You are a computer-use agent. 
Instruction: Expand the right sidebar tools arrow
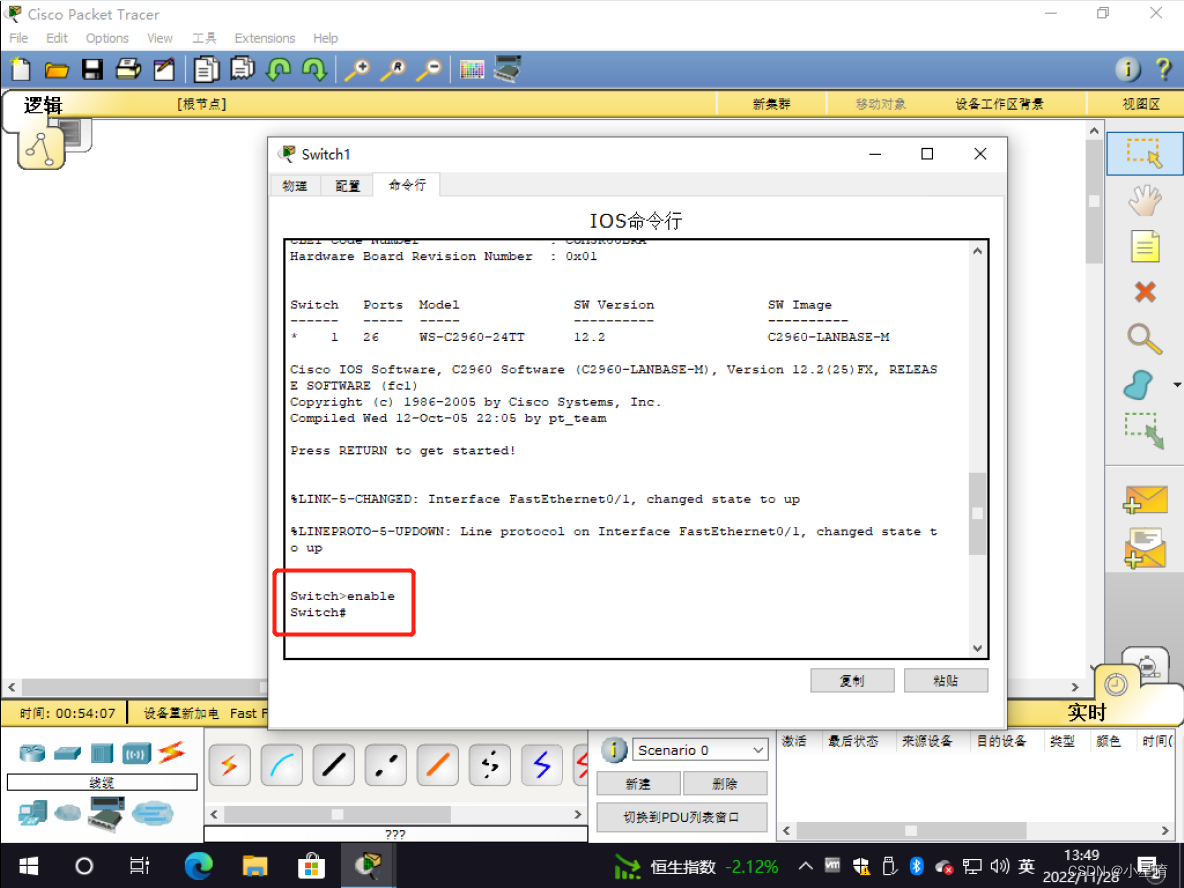[1177, 385]
